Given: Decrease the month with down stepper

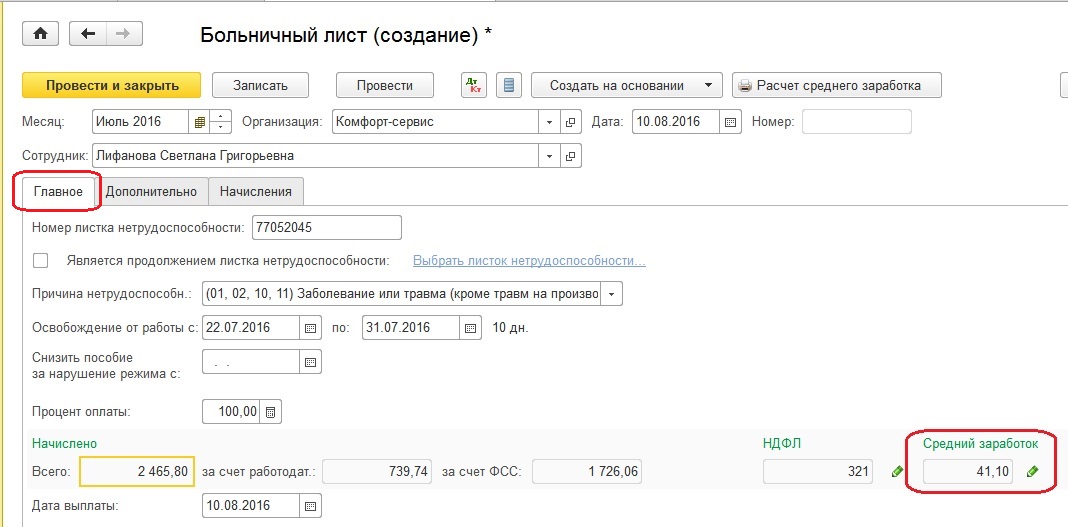Looking at the screenshot, I should (221, 129).
